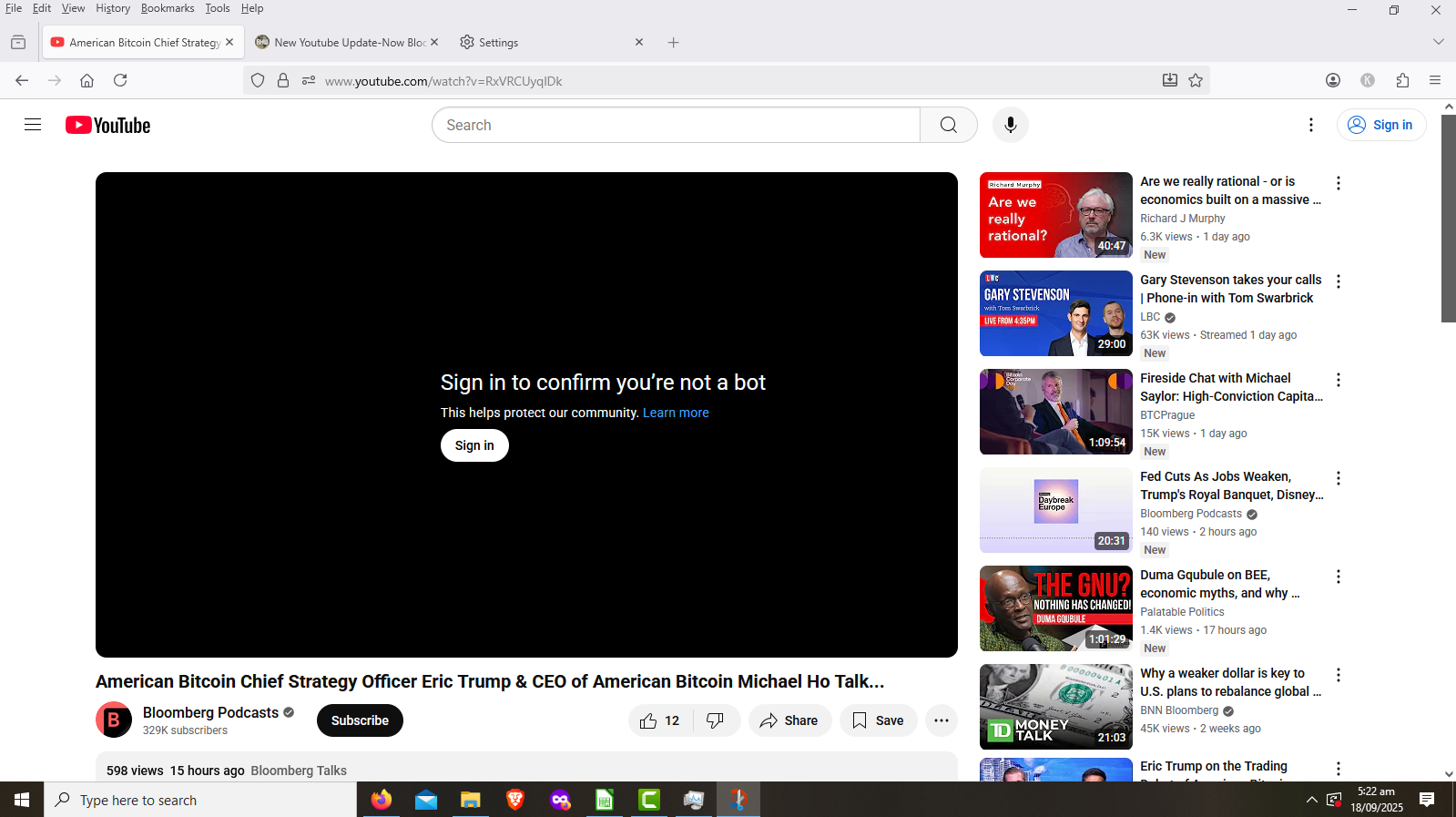
Task: Open the Firefox home page
Action: click(87, 80)
